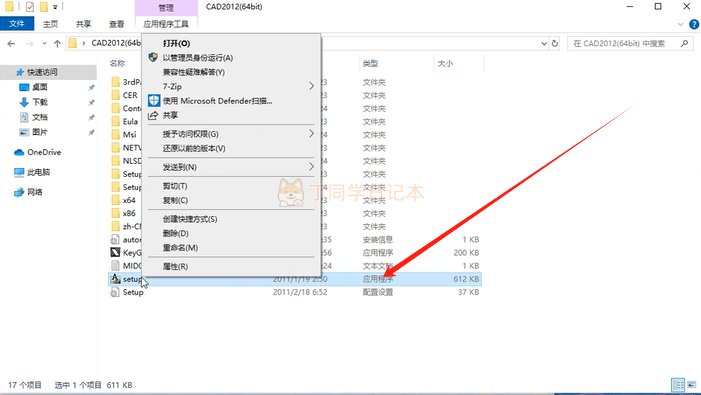Go back with the back arrow

pos(11,43)
